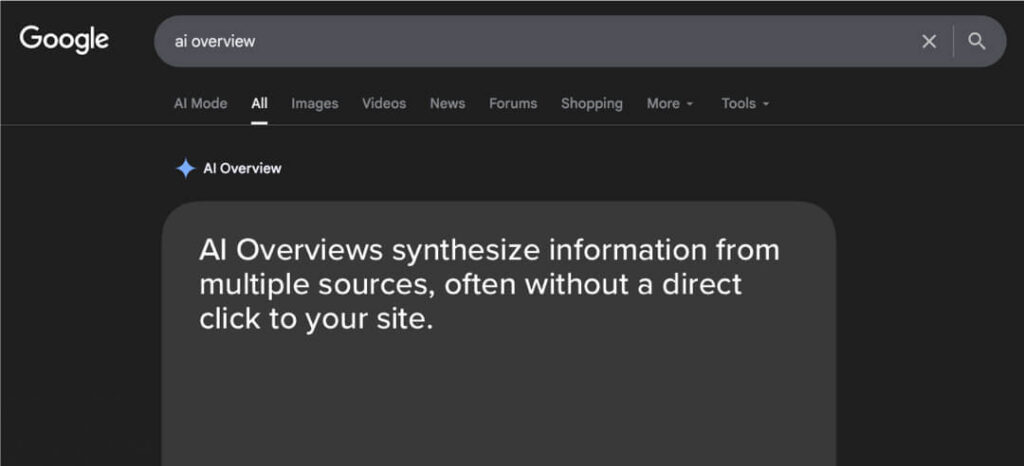Click the 'AI Overviews synthesize information' text
This screenshot has height=466, width=1024.
(489, 285)
